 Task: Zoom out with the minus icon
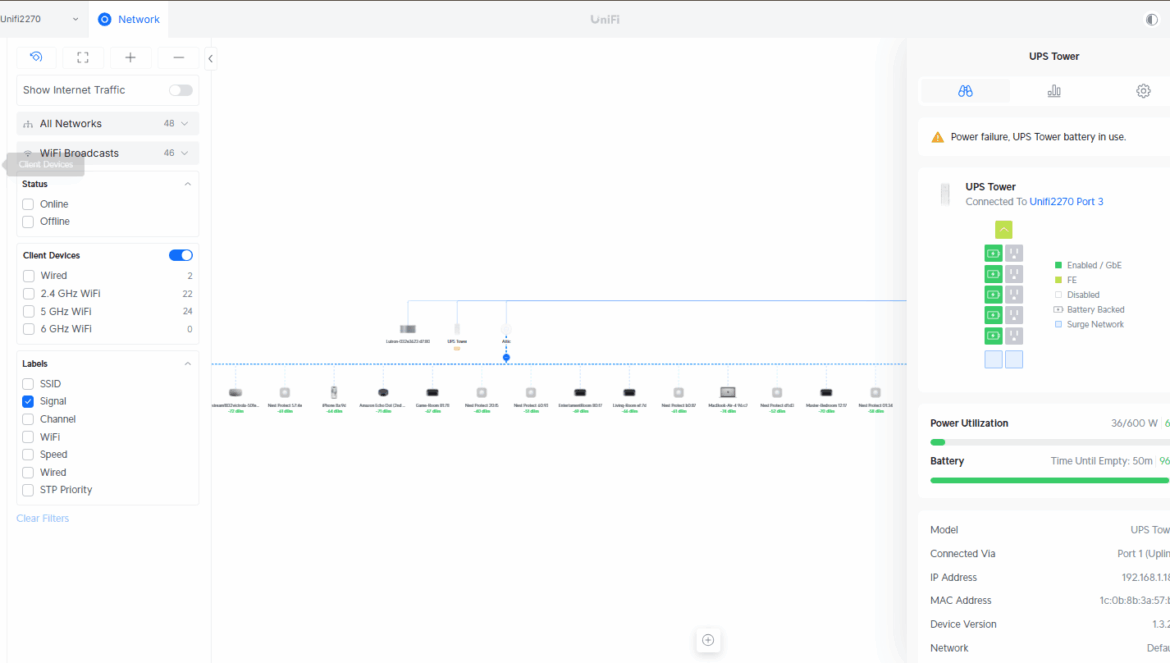click(x=178, y=58)
